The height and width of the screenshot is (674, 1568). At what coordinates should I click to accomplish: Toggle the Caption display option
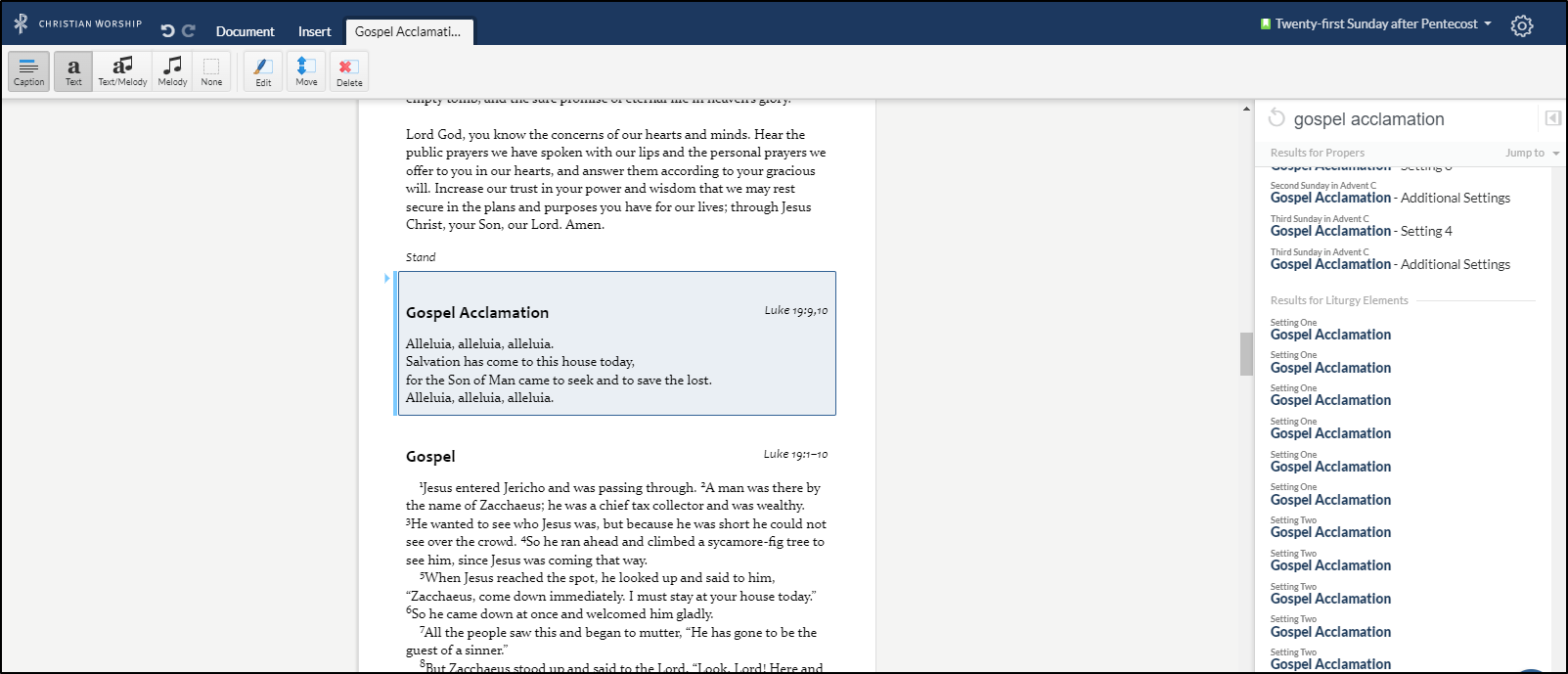coord(28,71)
